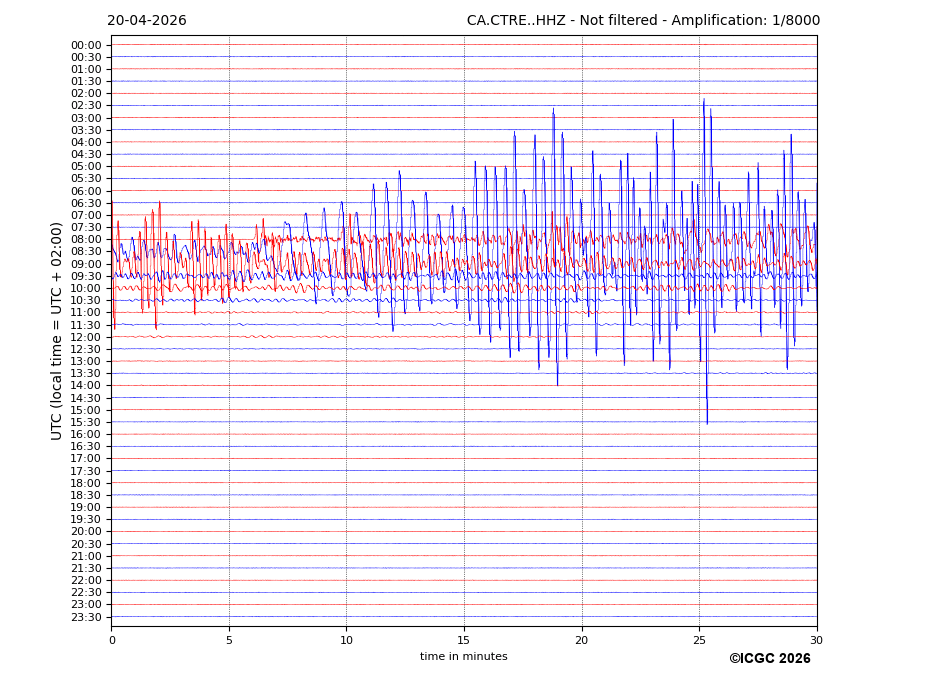This screenshot has width=927, height=696.
Task: Click the date label 20-04-2026
Action: [146, 21]
